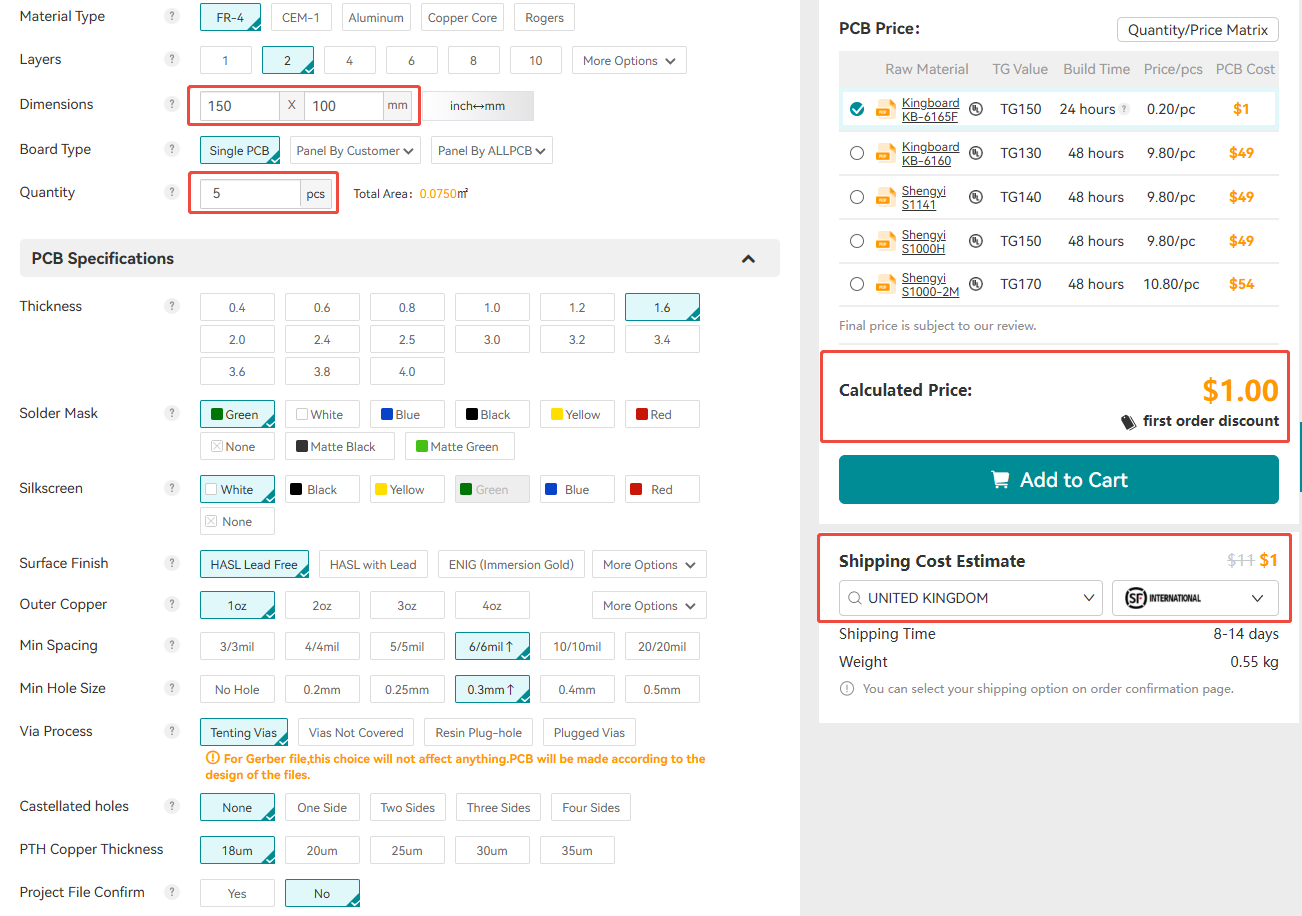Click the dimension width field 150
This screenshot has height=916, width=1302.
240,105
